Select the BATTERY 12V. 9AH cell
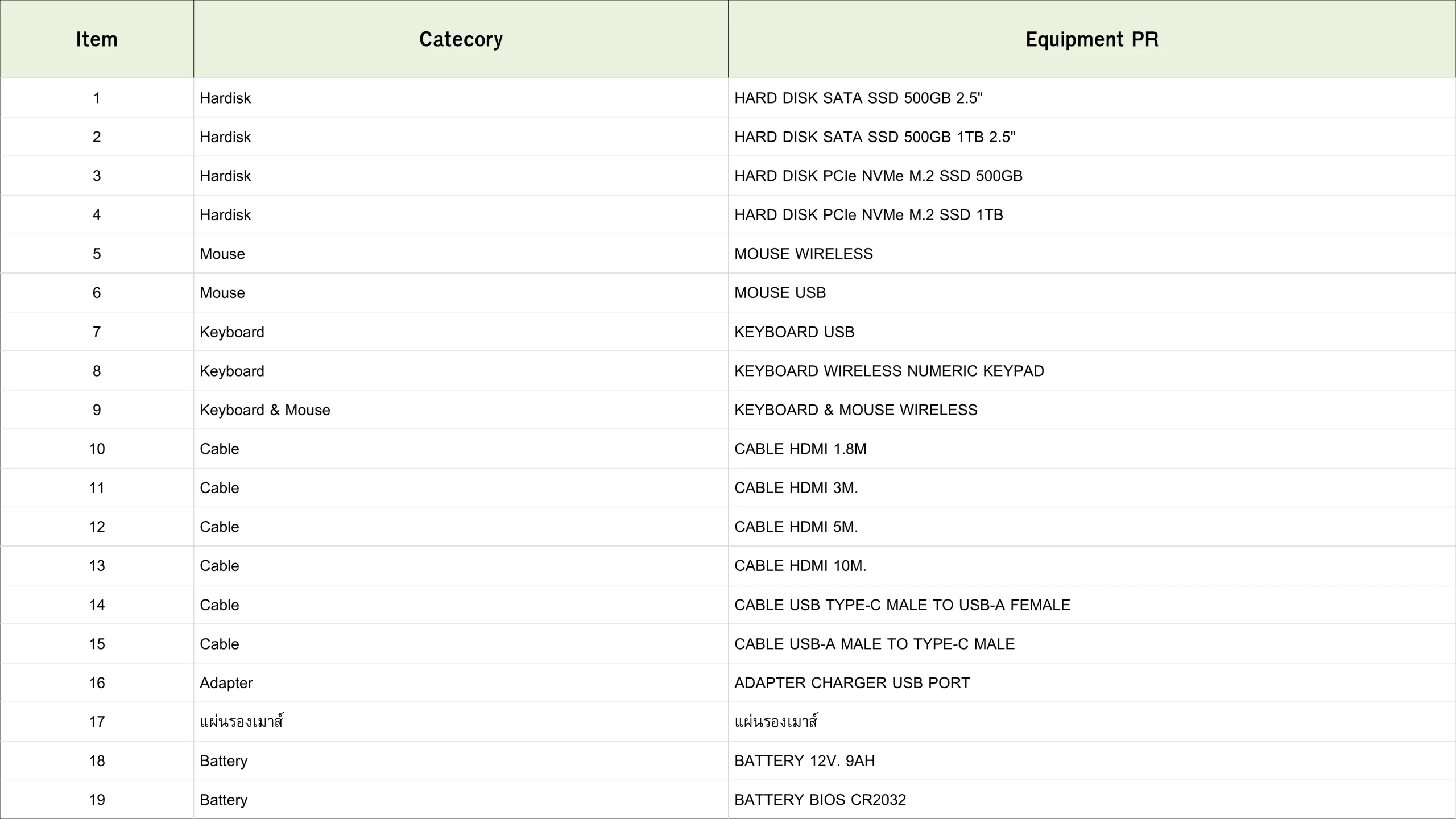This screenshot has height=819, width=1456. tap(804, 761)
